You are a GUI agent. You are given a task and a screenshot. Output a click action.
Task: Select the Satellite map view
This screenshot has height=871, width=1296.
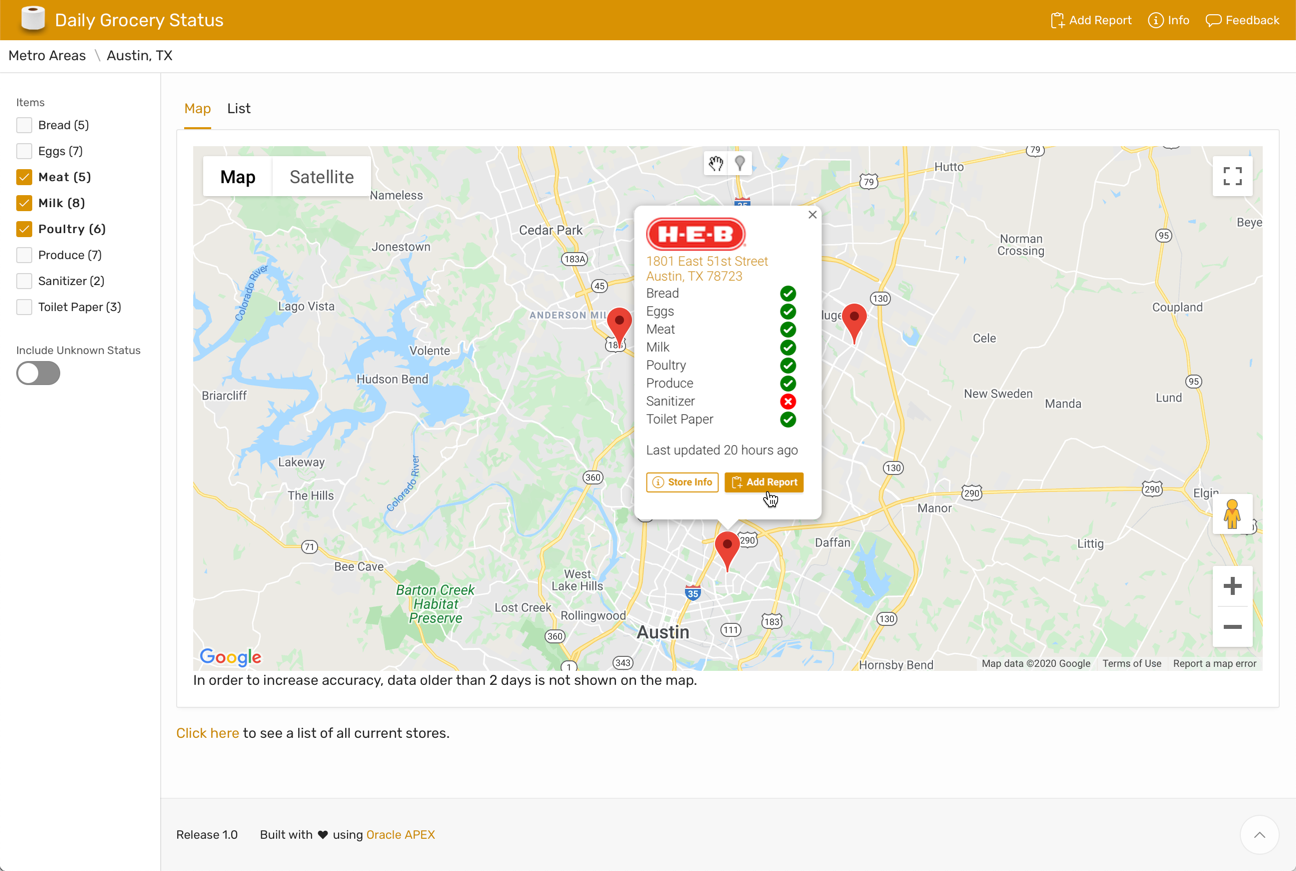(x=321, y=176)
